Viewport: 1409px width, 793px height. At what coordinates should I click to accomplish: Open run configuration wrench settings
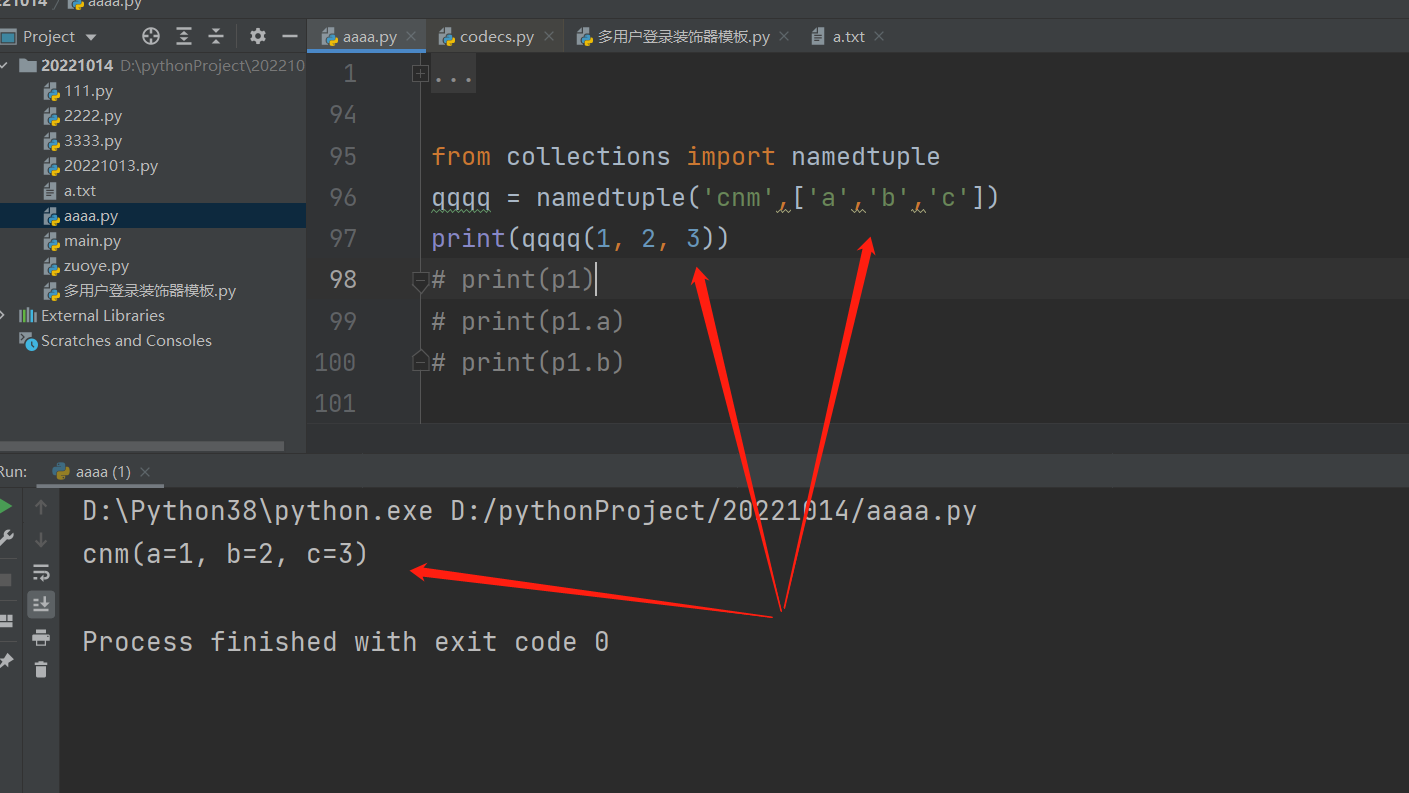coord(5,539)
